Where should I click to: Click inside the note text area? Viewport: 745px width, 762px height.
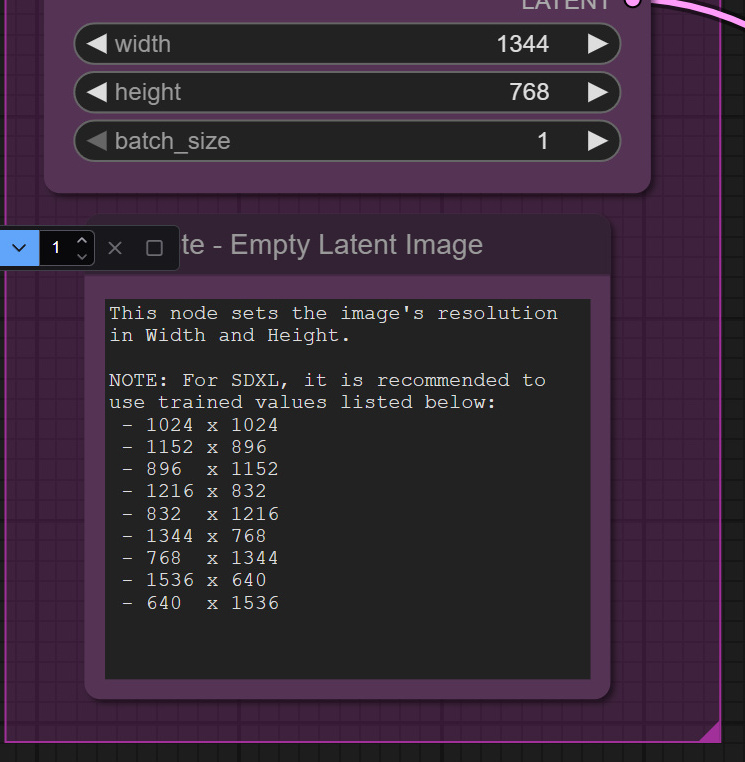pos(347,489)
